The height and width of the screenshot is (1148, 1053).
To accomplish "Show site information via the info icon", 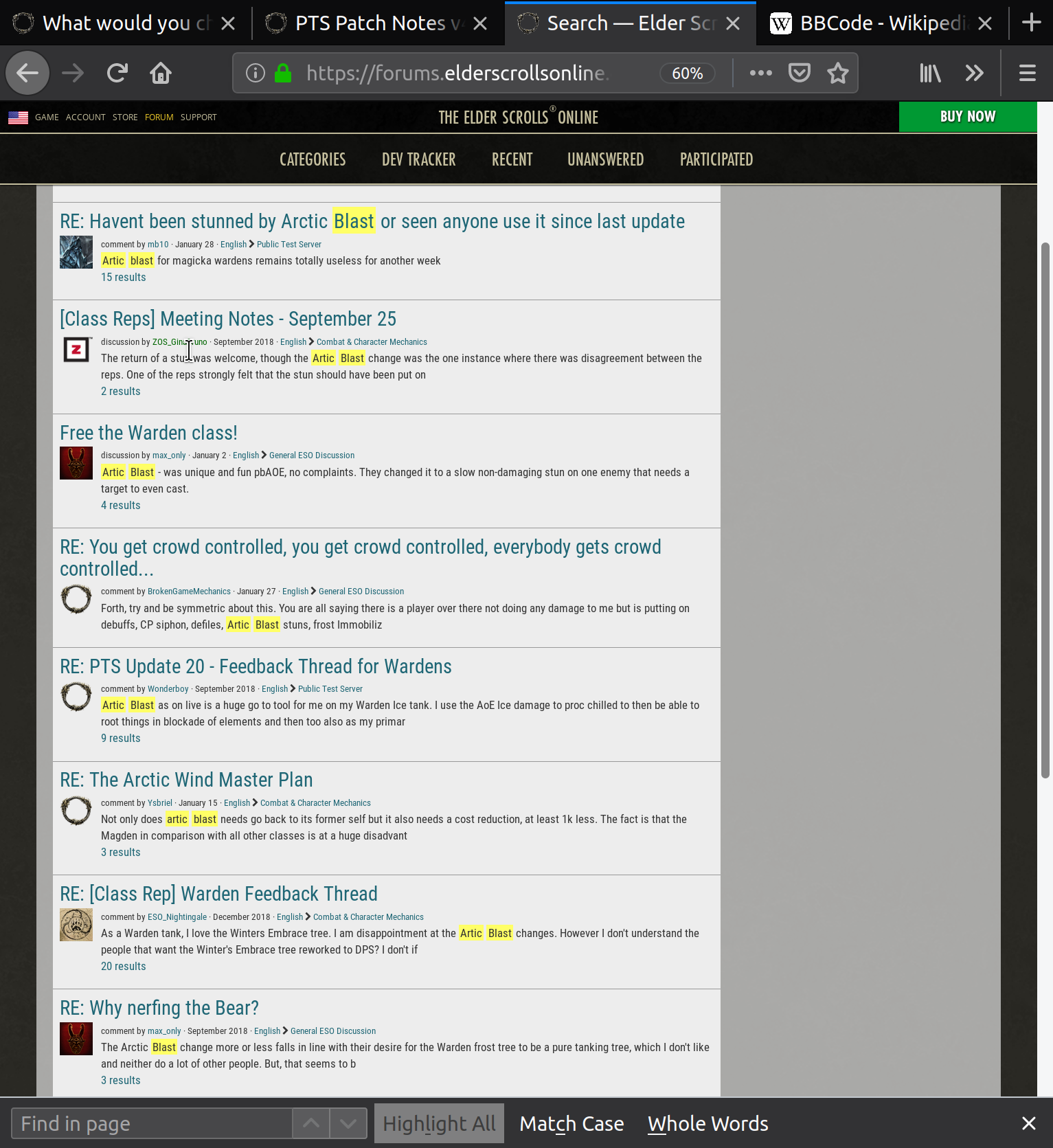I will click(256, 73).
